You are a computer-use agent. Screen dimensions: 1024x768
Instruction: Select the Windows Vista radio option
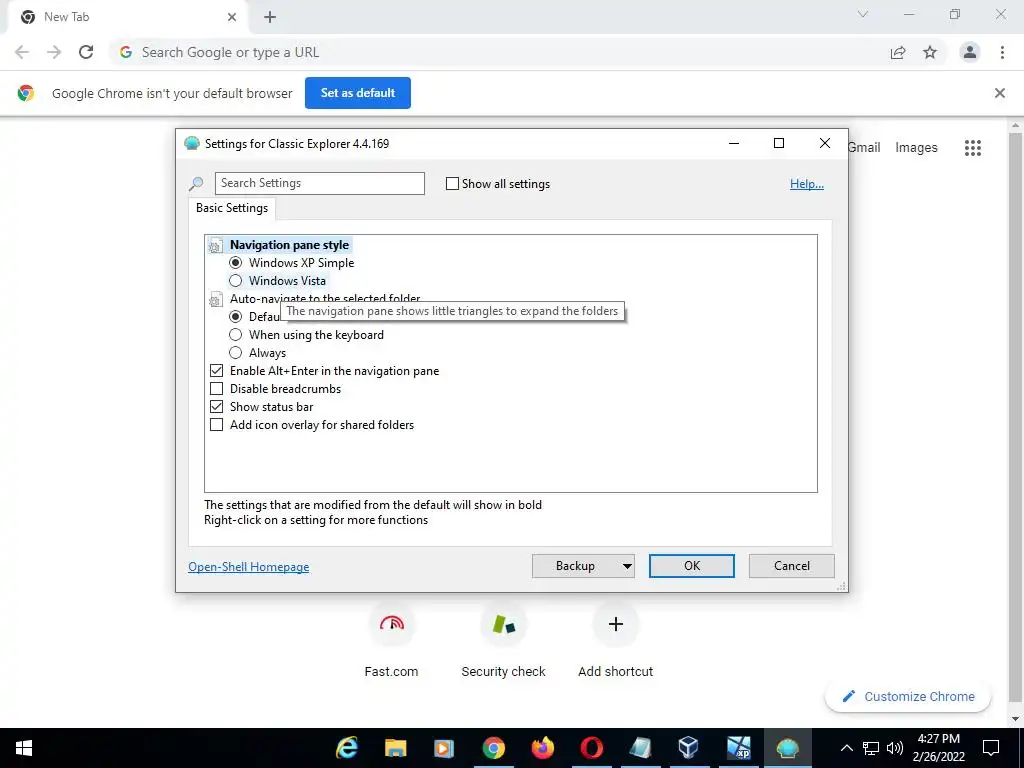click(x=236, y=281)
